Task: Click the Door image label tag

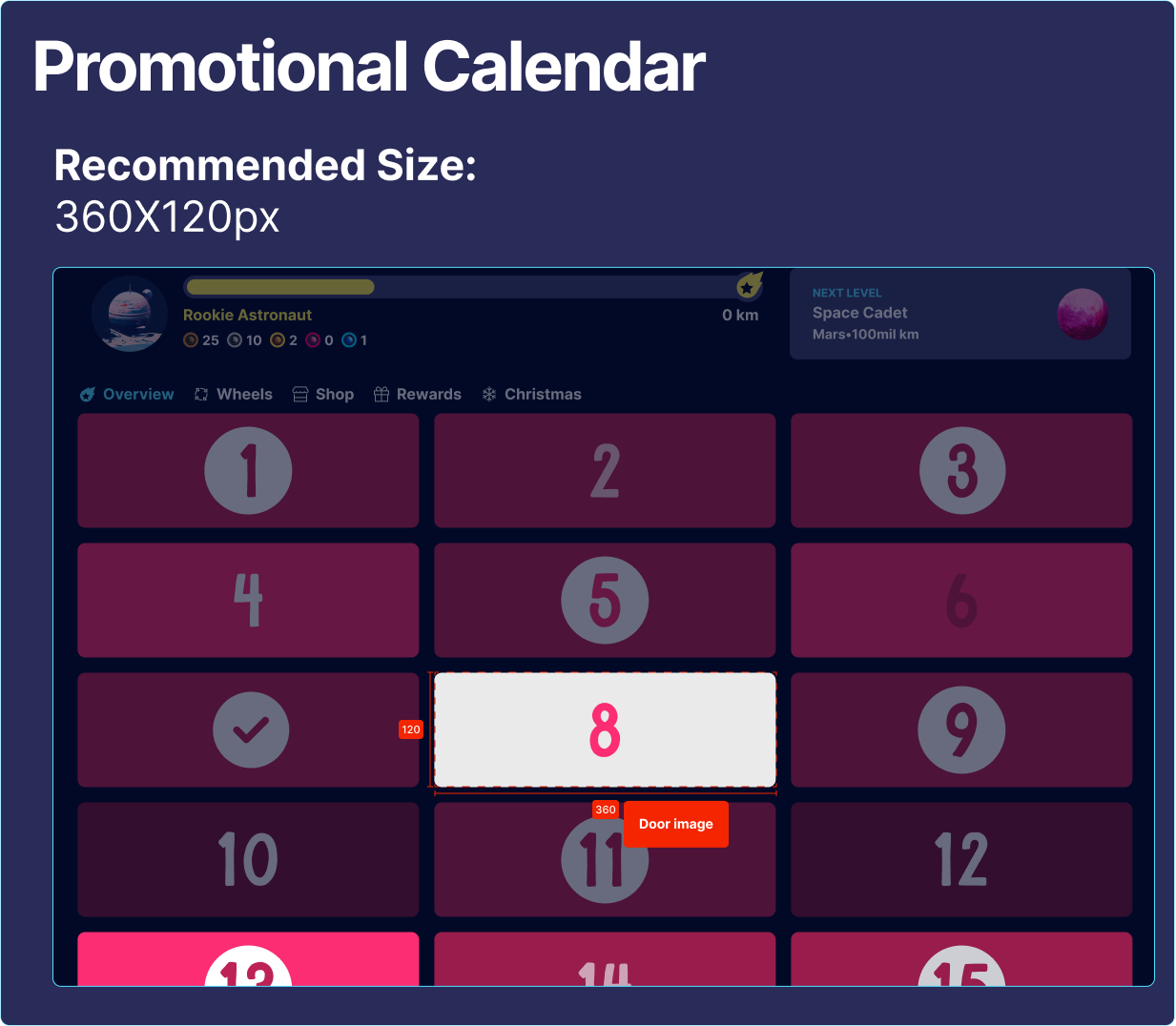Action: pyautogui.click(x=676, y=824)
